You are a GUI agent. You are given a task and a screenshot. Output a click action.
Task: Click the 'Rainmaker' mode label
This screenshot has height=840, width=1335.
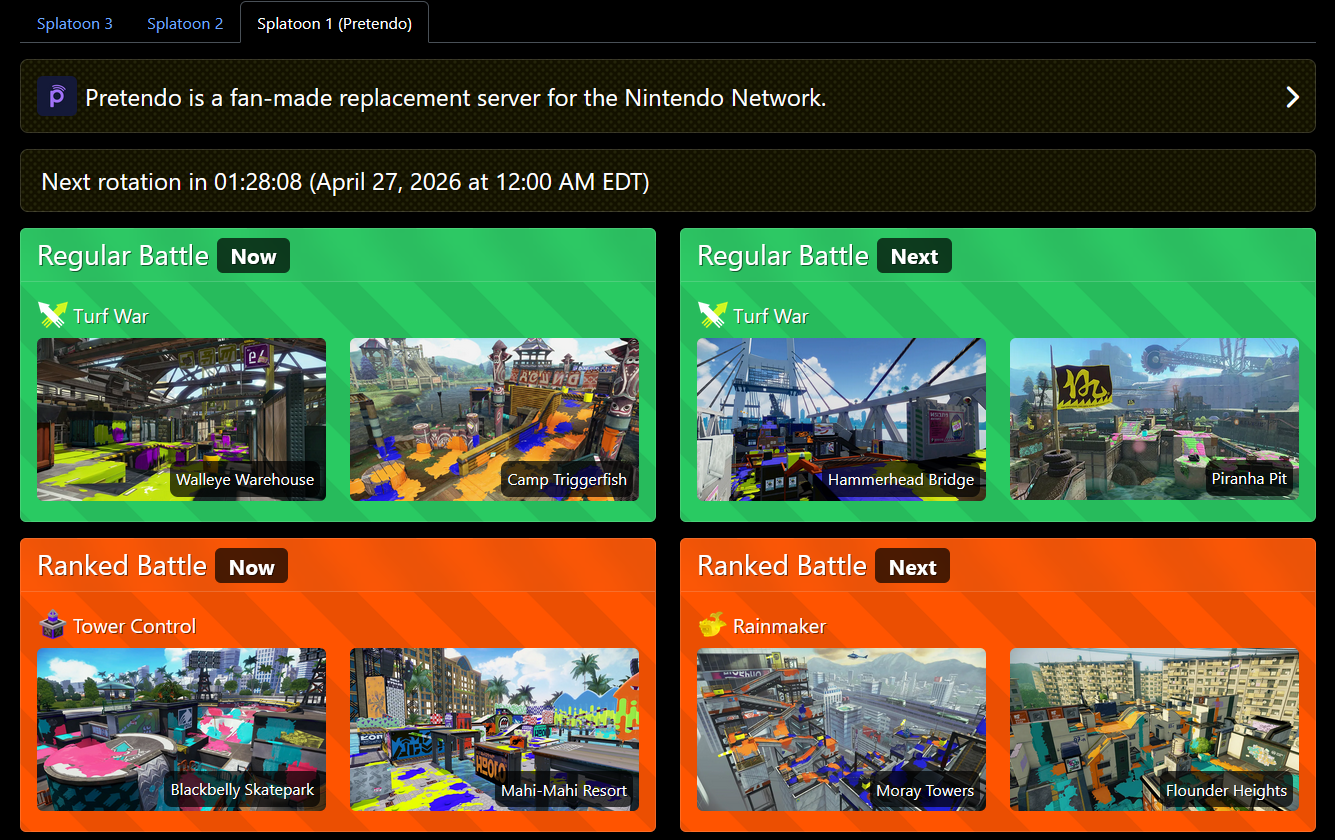point(780,626)
